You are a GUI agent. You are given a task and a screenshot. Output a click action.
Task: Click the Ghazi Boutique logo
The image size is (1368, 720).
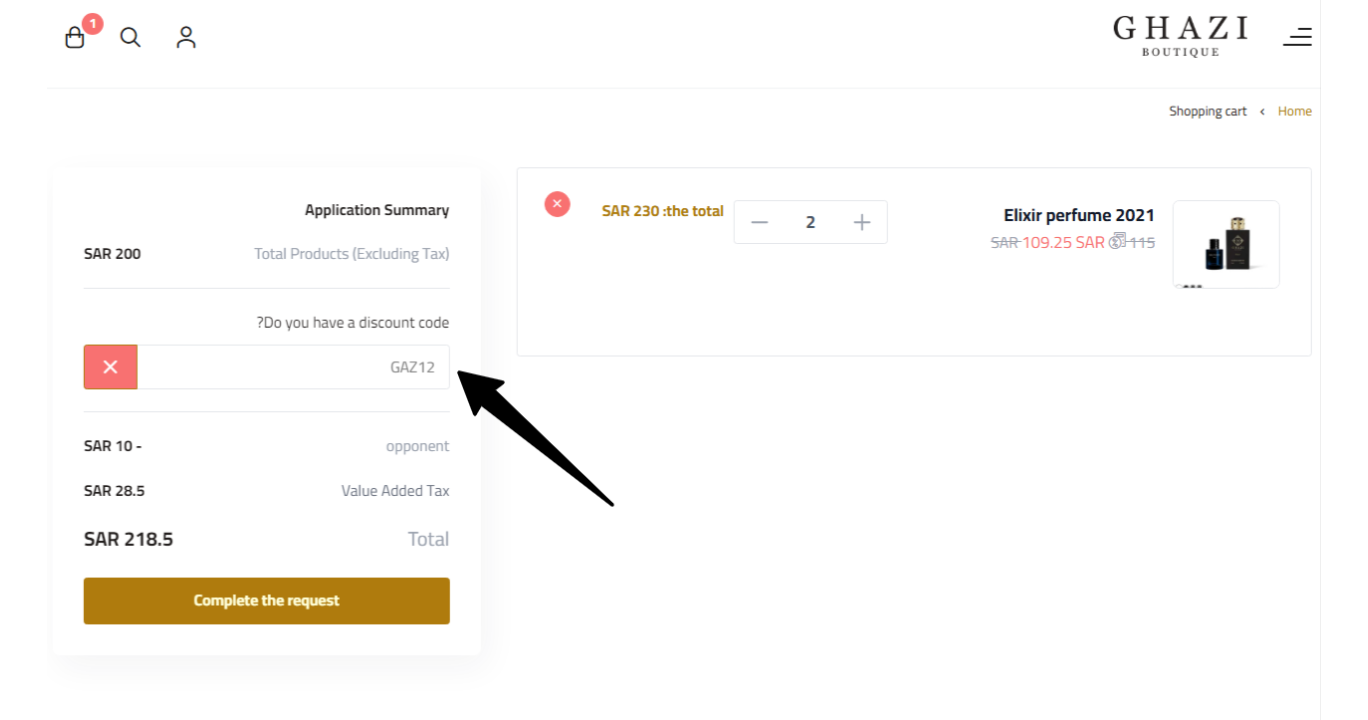1181,35
